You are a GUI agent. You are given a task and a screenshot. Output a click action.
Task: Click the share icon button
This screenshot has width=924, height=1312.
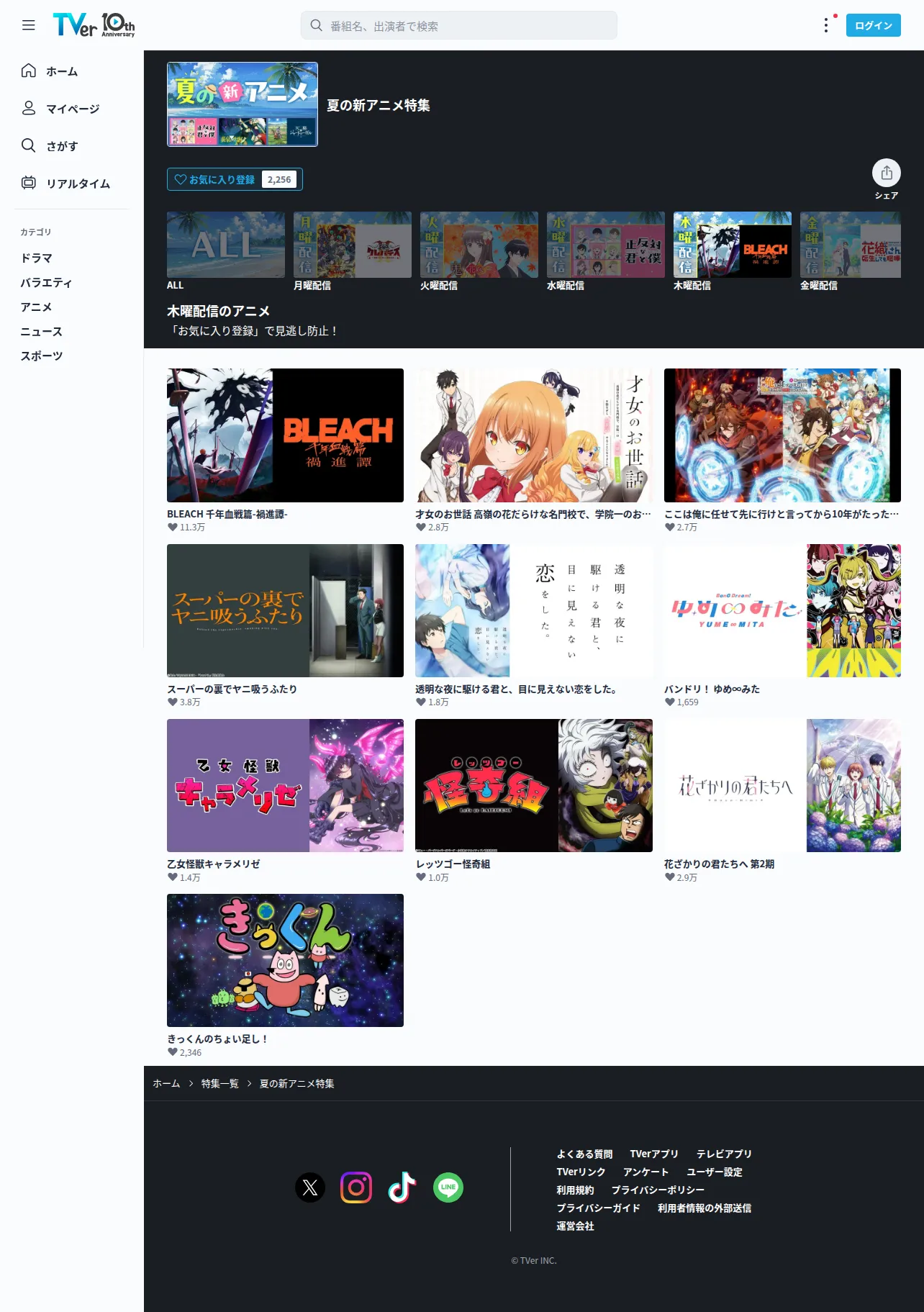click(887, 173)
